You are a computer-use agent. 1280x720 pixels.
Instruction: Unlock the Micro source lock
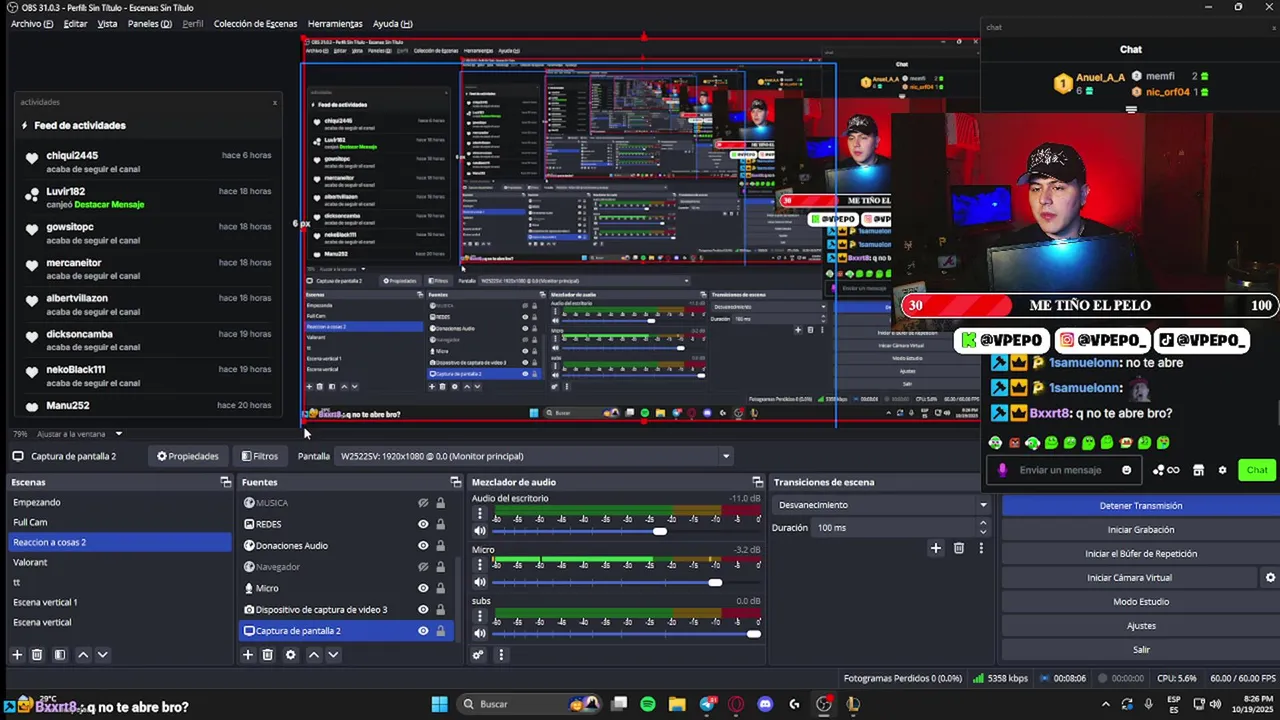point(440,588)
